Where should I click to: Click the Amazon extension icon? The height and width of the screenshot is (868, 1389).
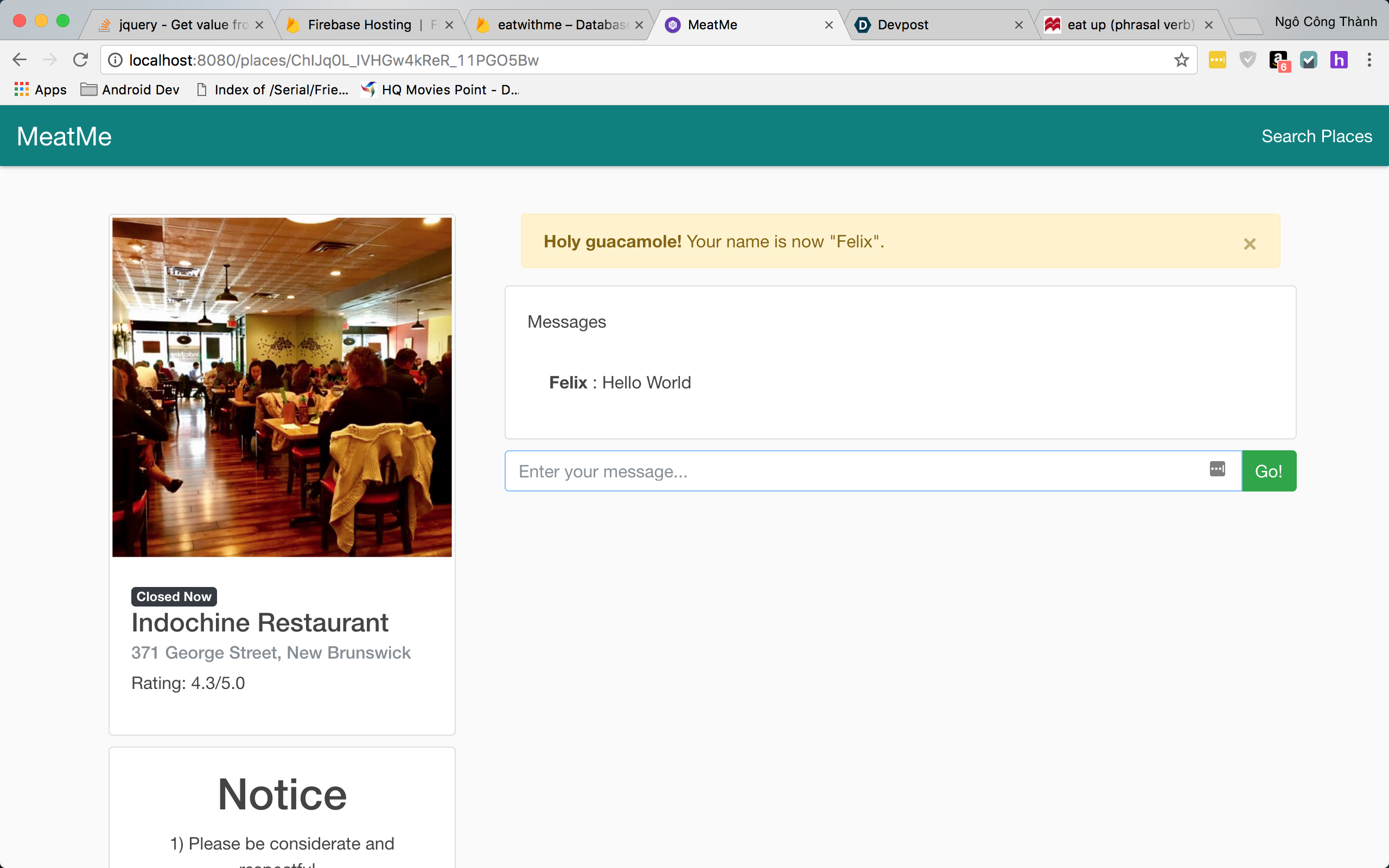pos(1278,60)
